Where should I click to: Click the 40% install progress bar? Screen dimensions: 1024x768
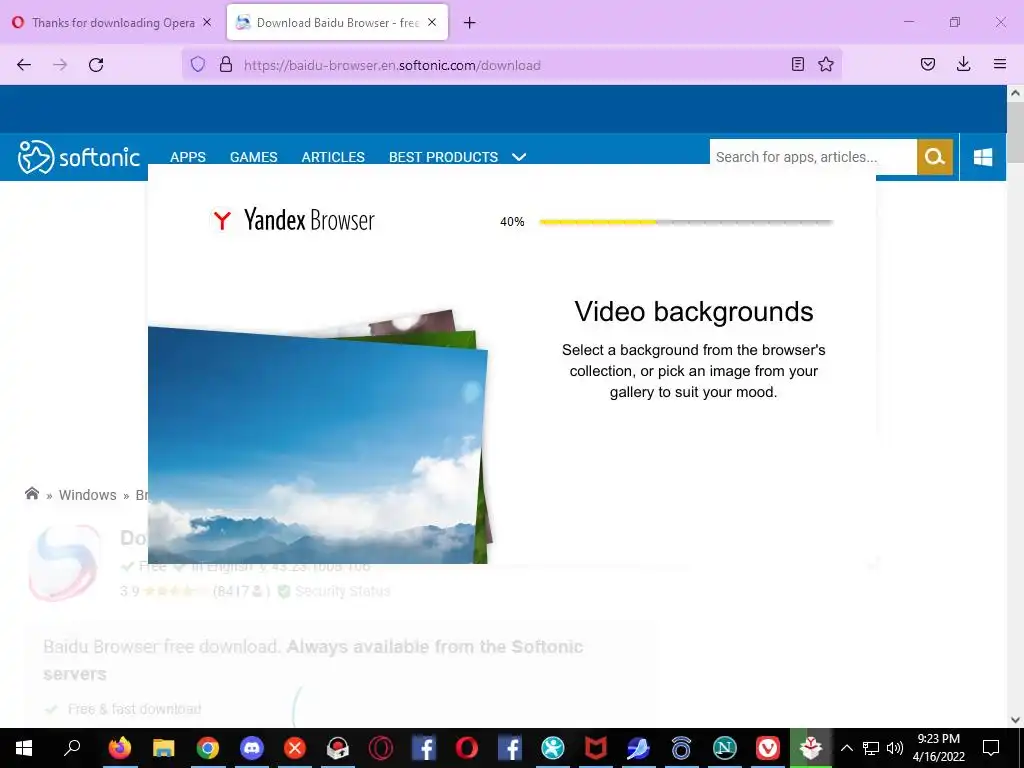pos(686,222)
